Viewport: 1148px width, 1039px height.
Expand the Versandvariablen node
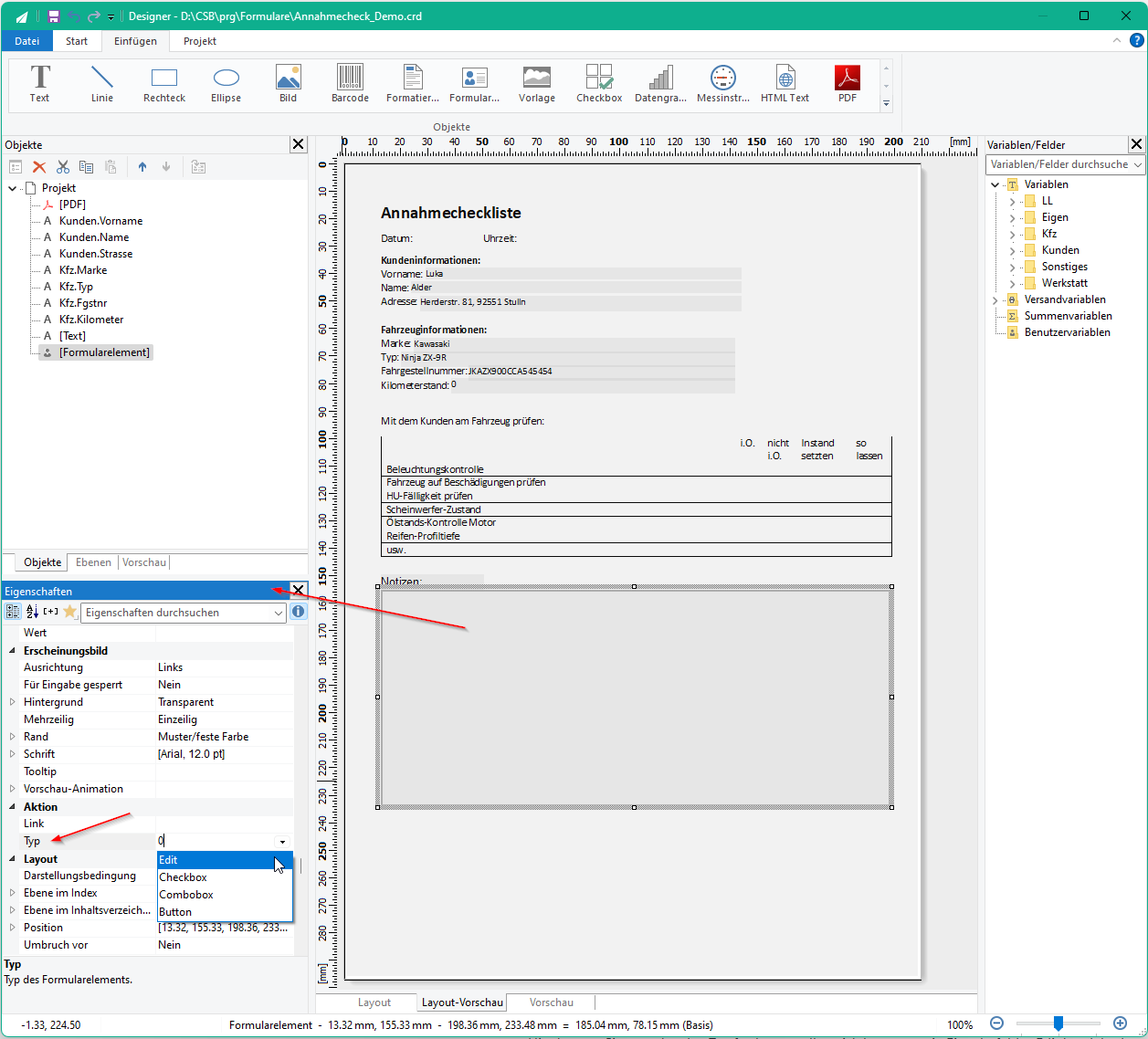pyautogui.click(x=995, y=299)
